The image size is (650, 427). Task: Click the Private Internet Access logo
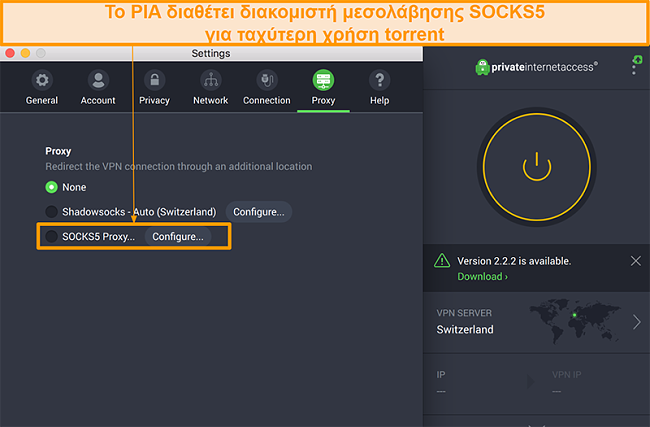point(537,67)
